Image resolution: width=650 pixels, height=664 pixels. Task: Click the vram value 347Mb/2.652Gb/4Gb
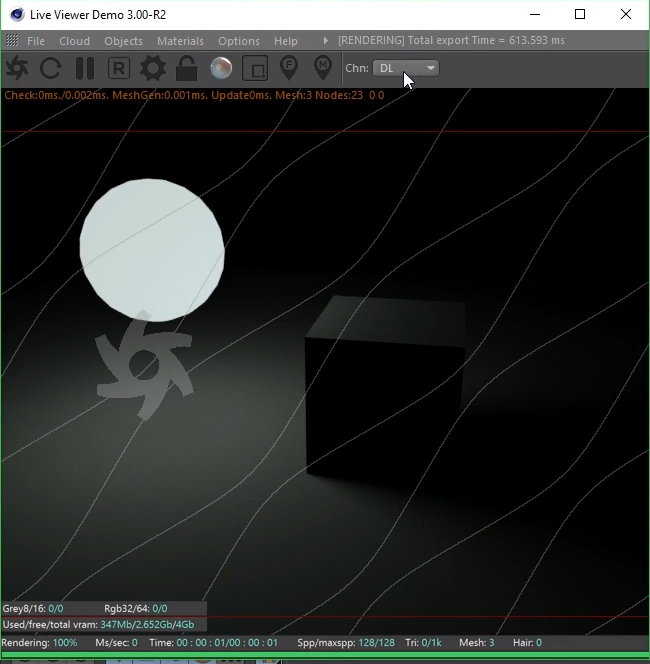pyautogui.click(x=147, y=625)
